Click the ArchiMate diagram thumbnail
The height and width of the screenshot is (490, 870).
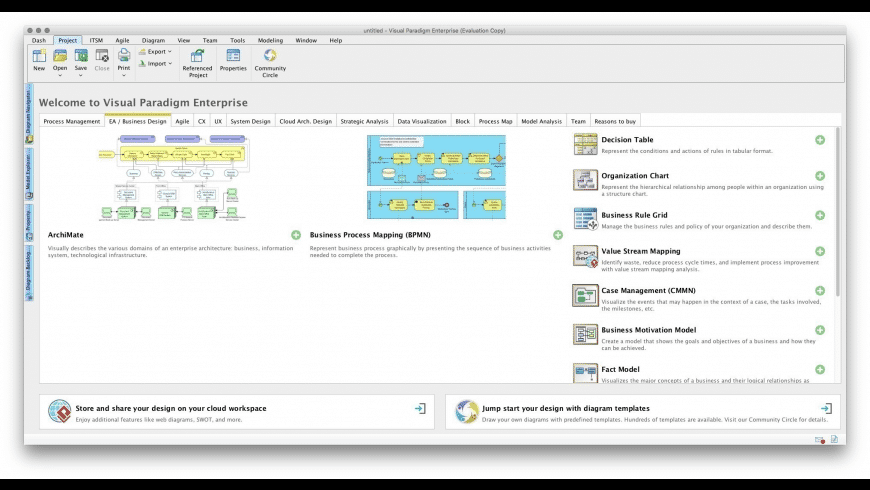[174, 178]
